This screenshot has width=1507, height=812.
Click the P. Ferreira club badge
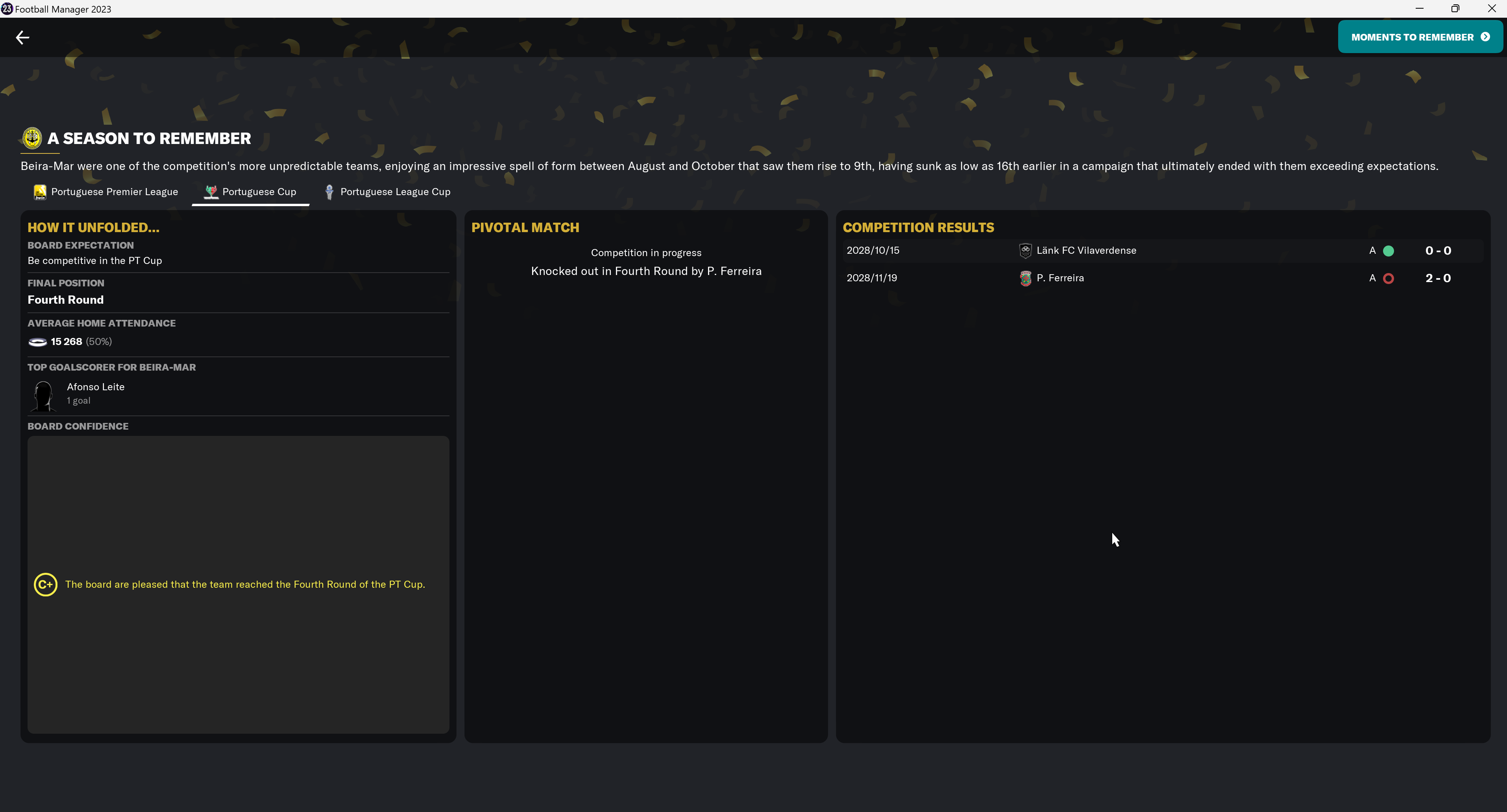(x=1026, y=278)
